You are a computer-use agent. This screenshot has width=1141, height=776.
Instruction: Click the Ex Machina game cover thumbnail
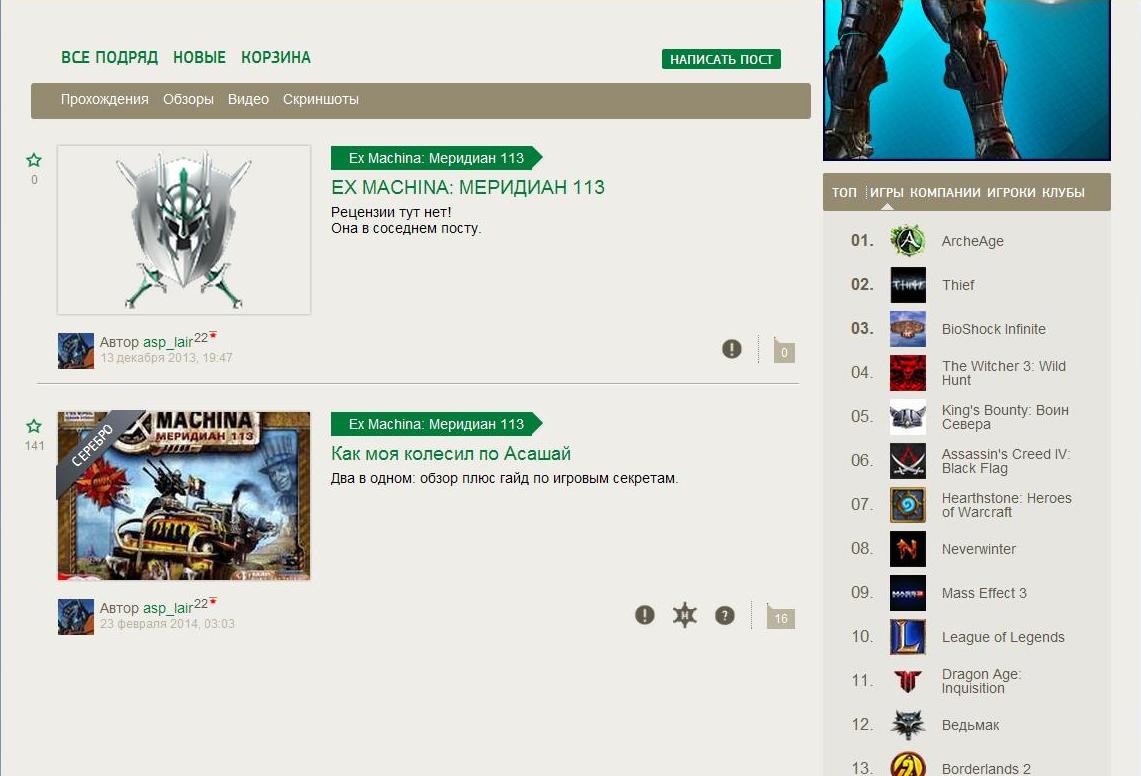coord(184,496)
